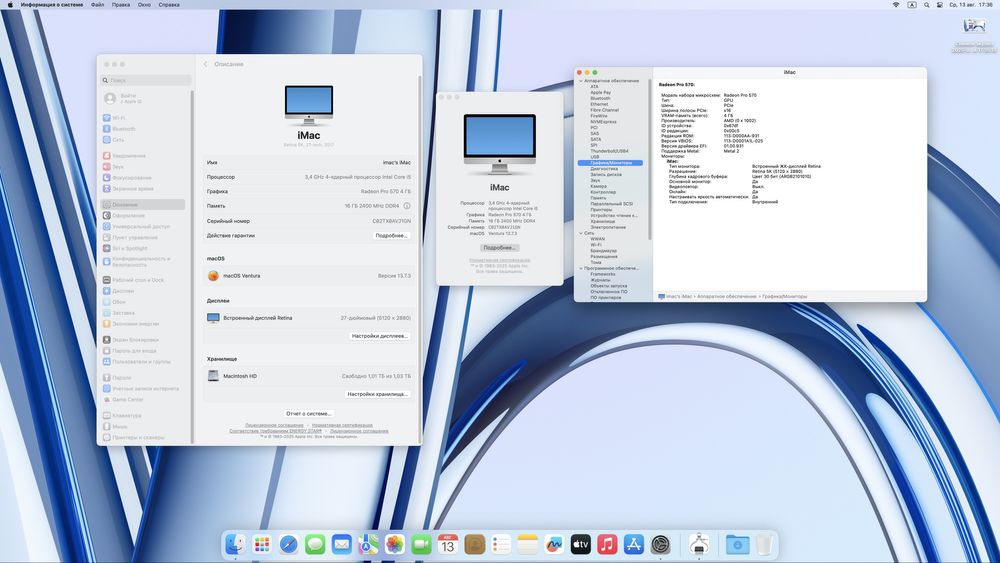
Task: Click Отчет о системе button
Action: click(x=309, y=413)
